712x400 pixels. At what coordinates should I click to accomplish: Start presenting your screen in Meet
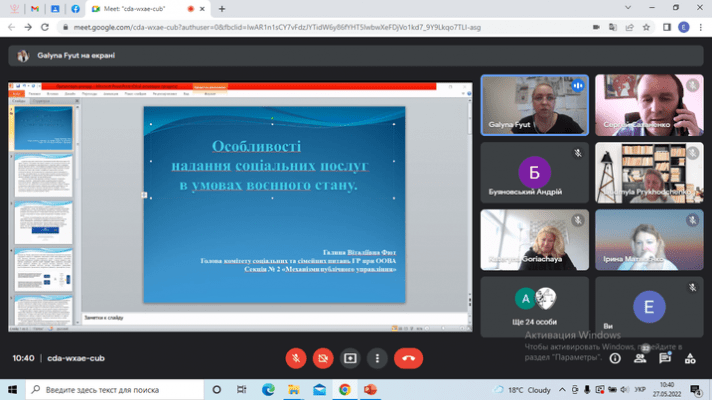[350, 358]
